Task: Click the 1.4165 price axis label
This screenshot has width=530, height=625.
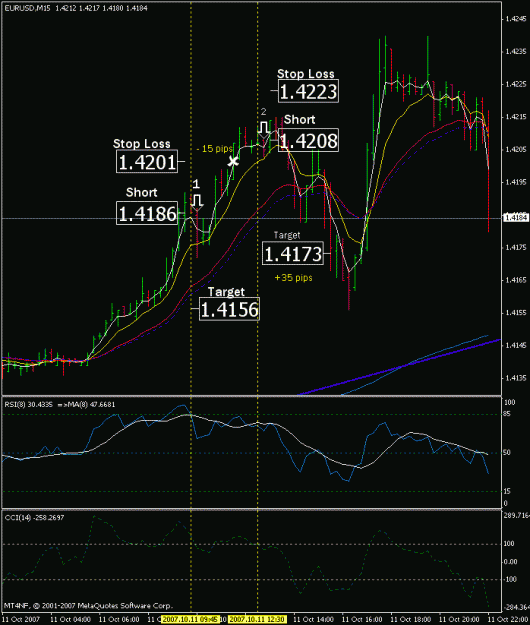Action: (x=516, y=280)
